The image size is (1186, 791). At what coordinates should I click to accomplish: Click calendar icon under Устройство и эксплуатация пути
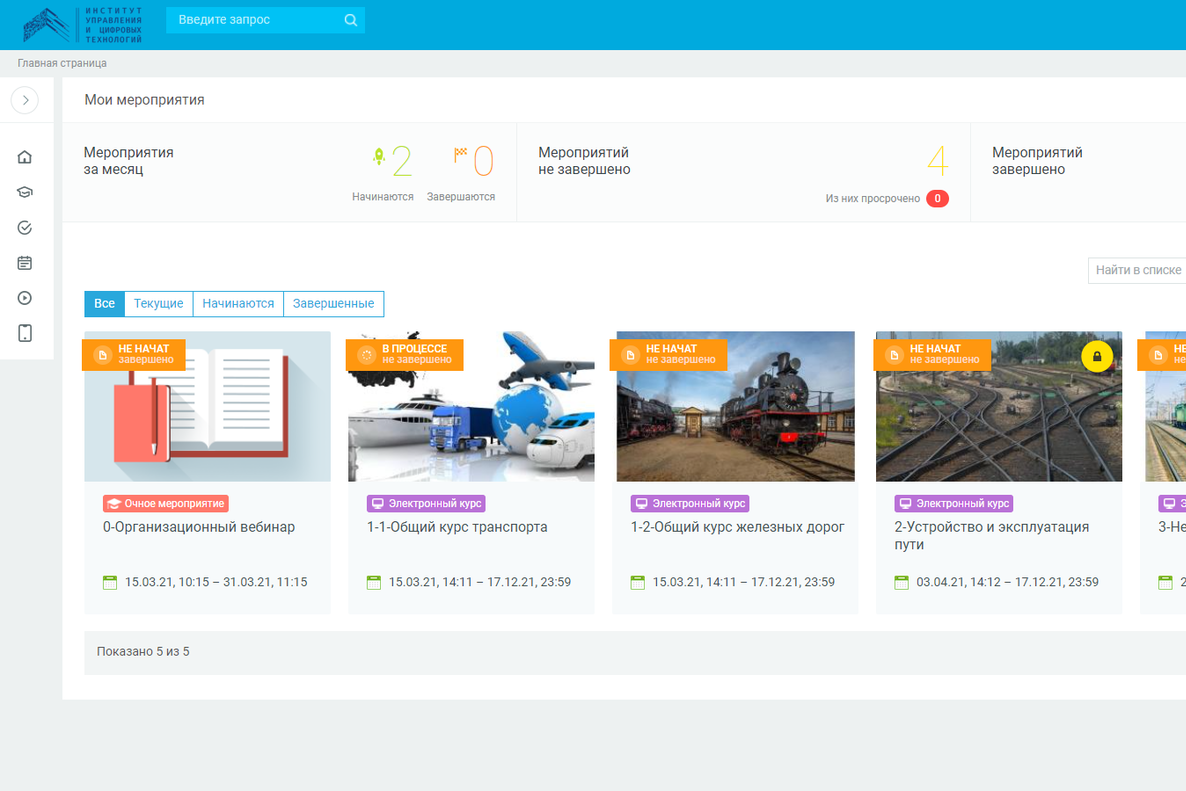[x=902, y=582]
